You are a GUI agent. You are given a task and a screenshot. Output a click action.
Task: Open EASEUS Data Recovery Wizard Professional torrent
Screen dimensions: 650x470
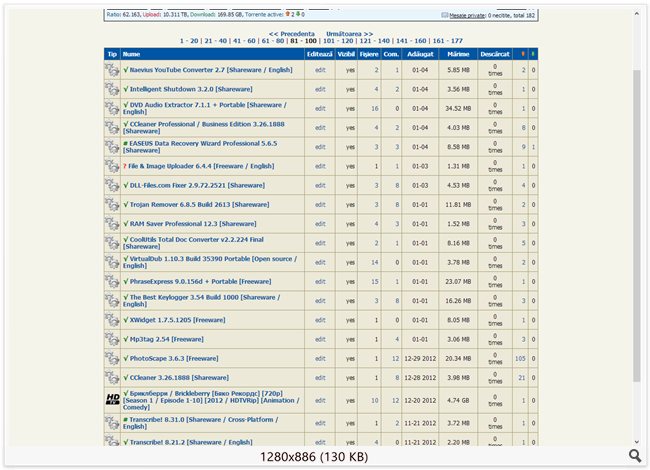point(200,147)
